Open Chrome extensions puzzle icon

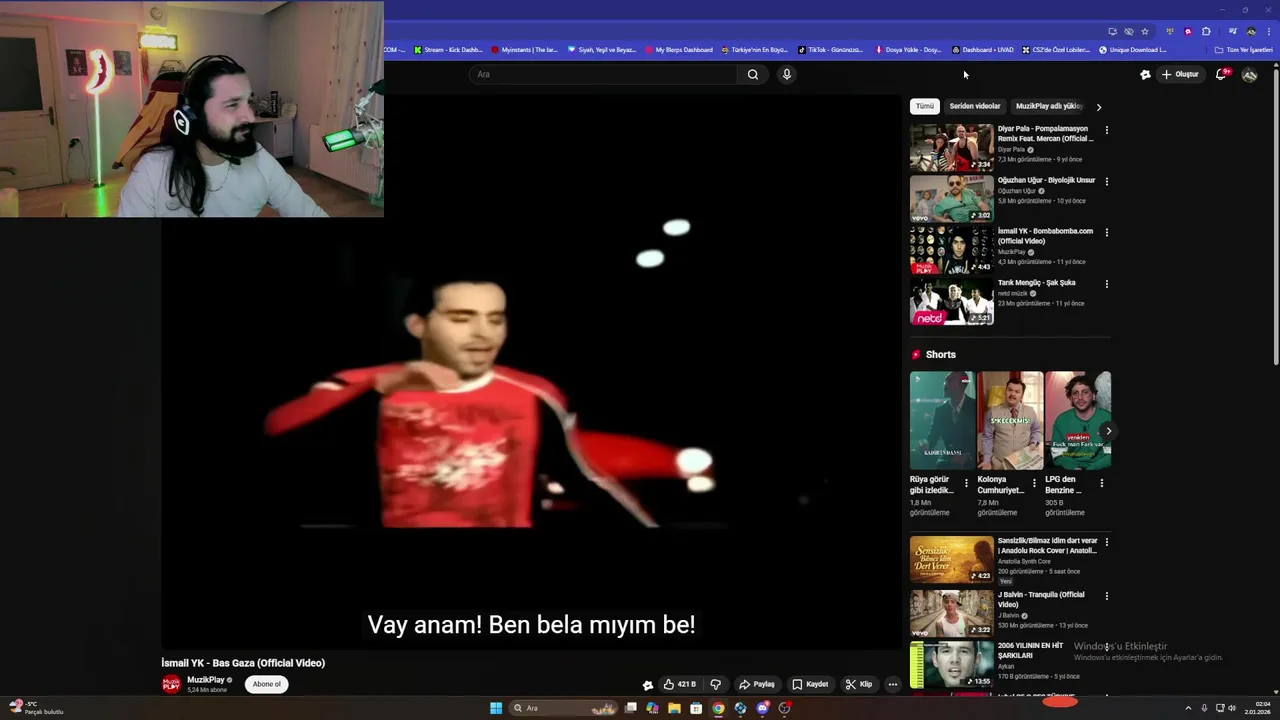1206,31
